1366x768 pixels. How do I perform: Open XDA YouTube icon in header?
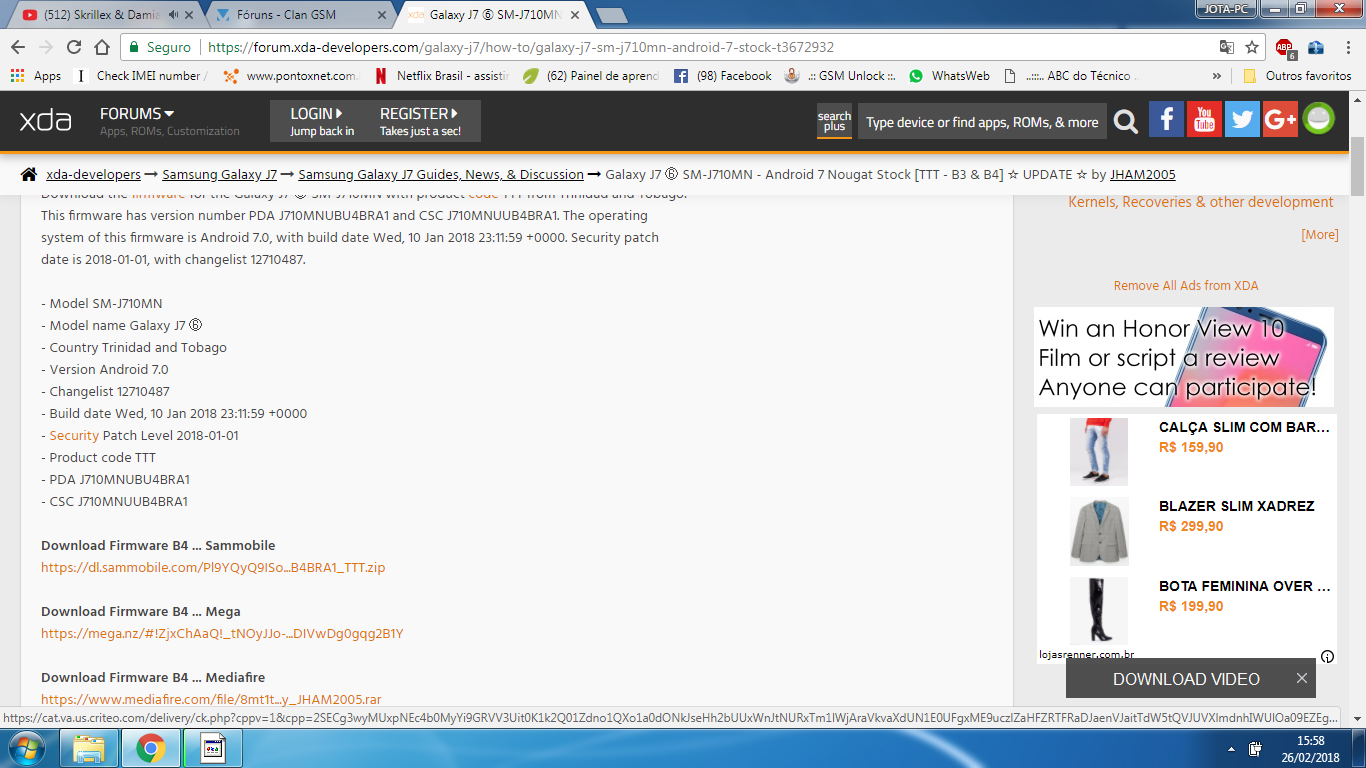[x=1204, y=120]
